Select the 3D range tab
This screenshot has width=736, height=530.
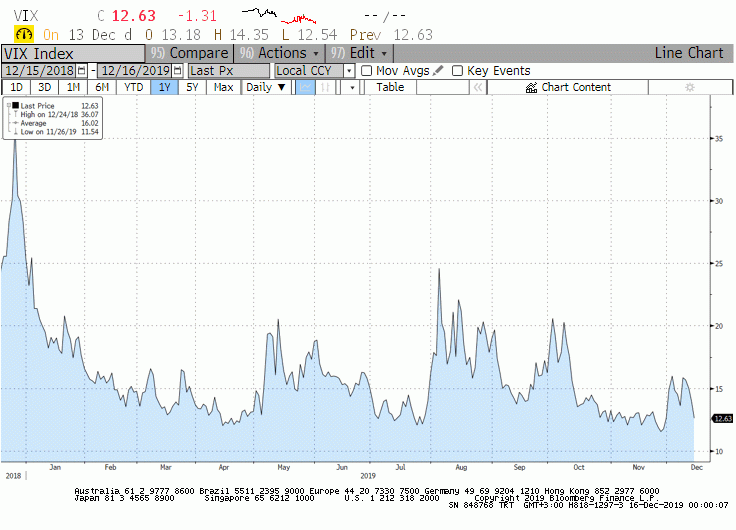(45, 87)
